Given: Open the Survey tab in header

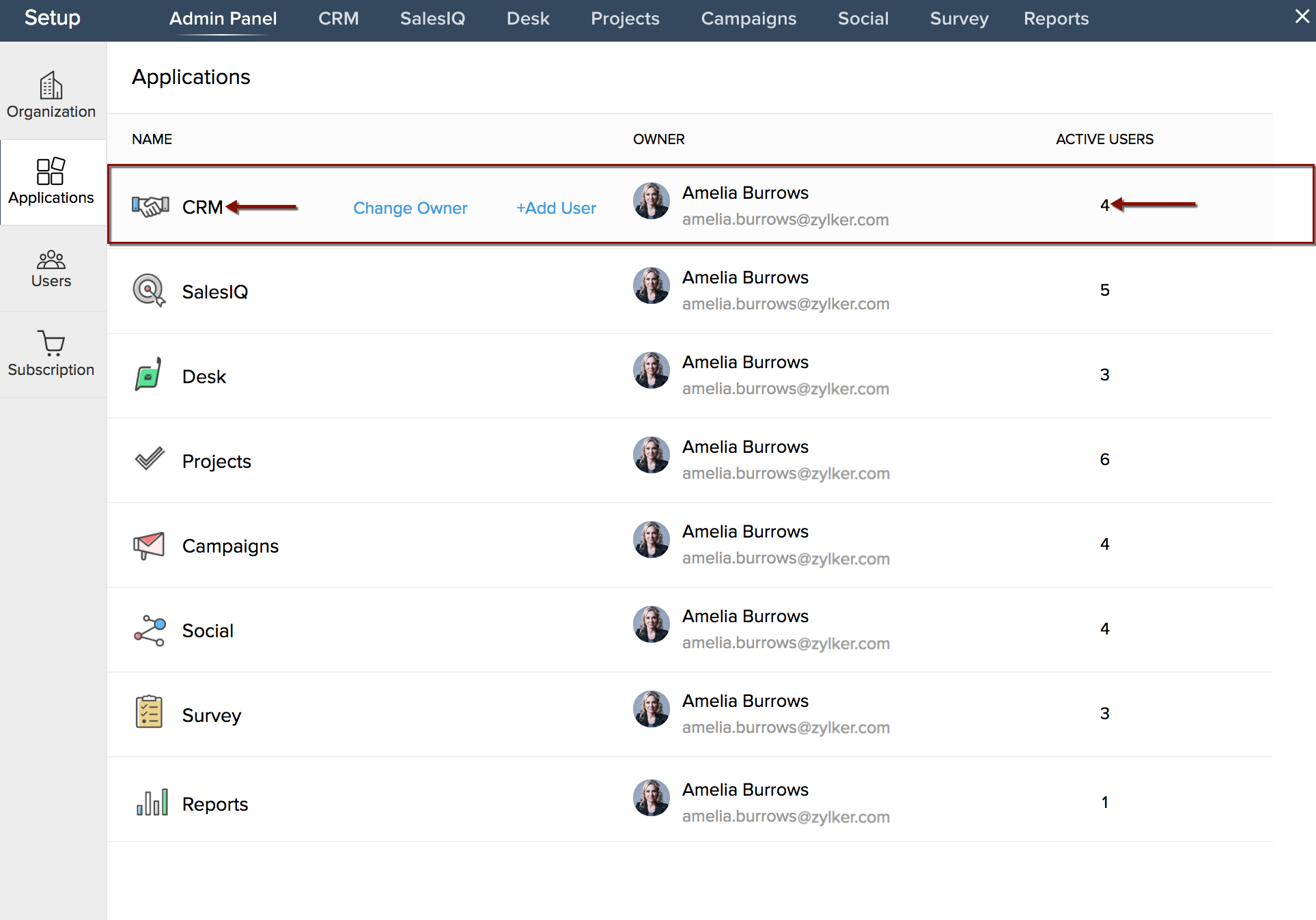Looking at the screenshot, I should (959, 18).
